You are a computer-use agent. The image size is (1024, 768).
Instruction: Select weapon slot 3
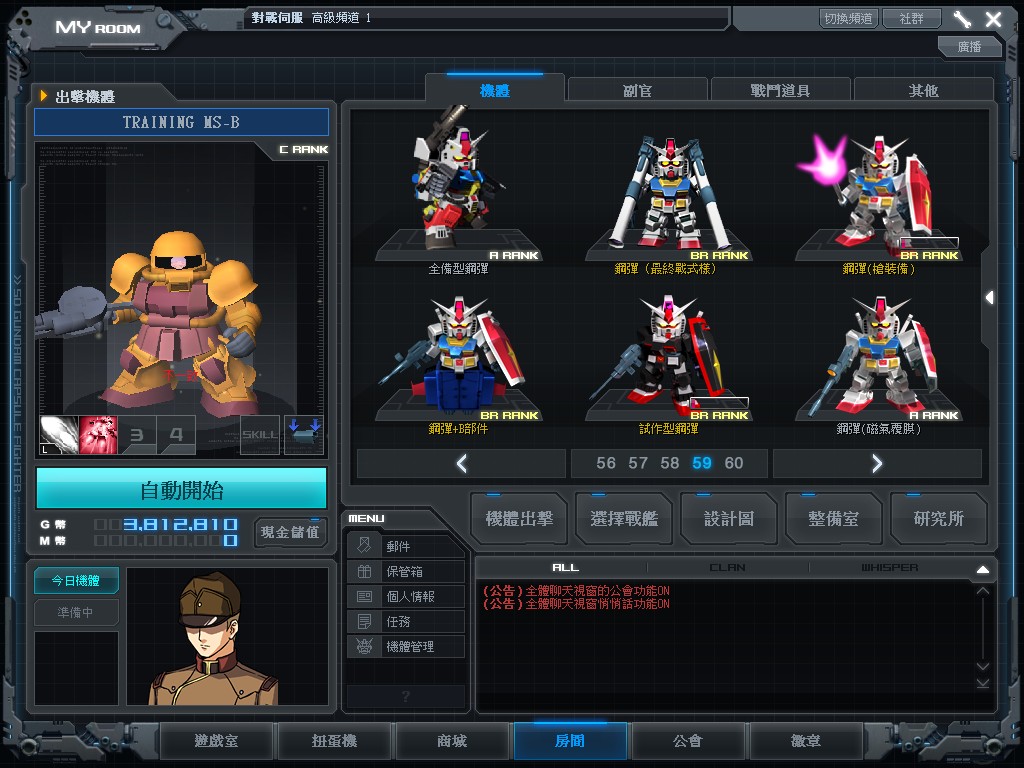pyautogui.click(x=137, y=435)
